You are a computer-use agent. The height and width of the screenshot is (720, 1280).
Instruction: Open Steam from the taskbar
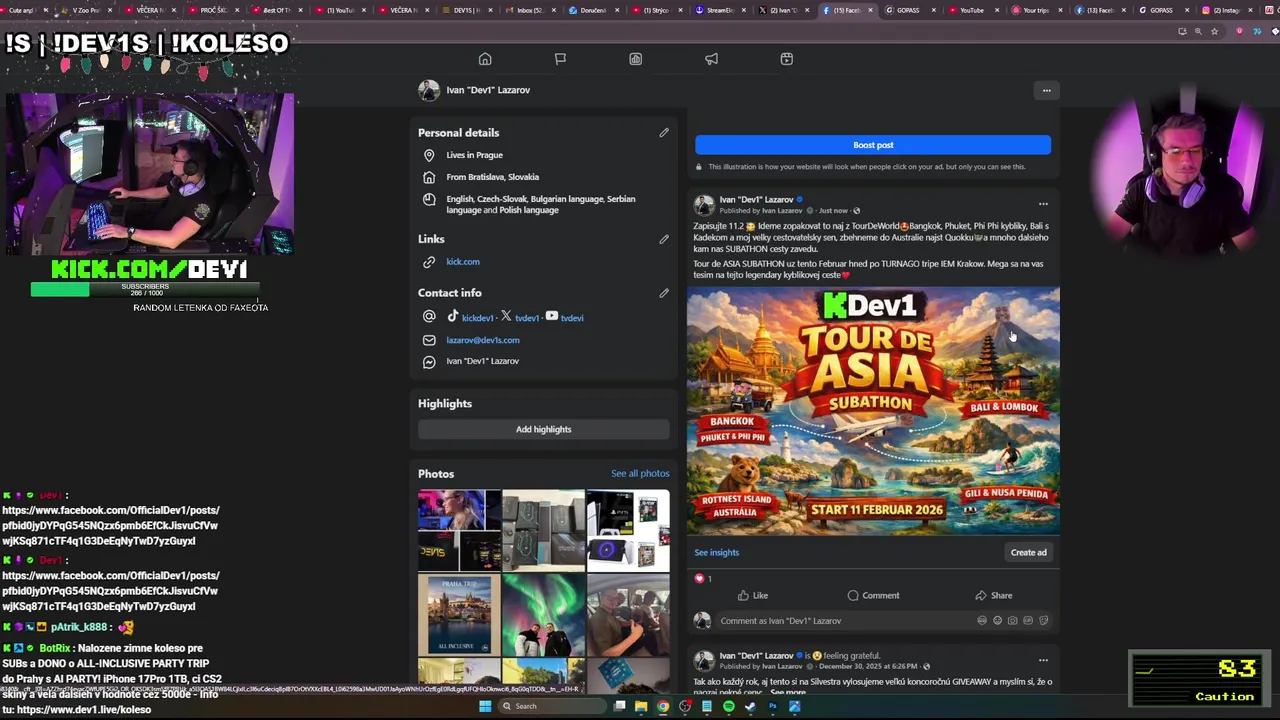tap(751, 706)
